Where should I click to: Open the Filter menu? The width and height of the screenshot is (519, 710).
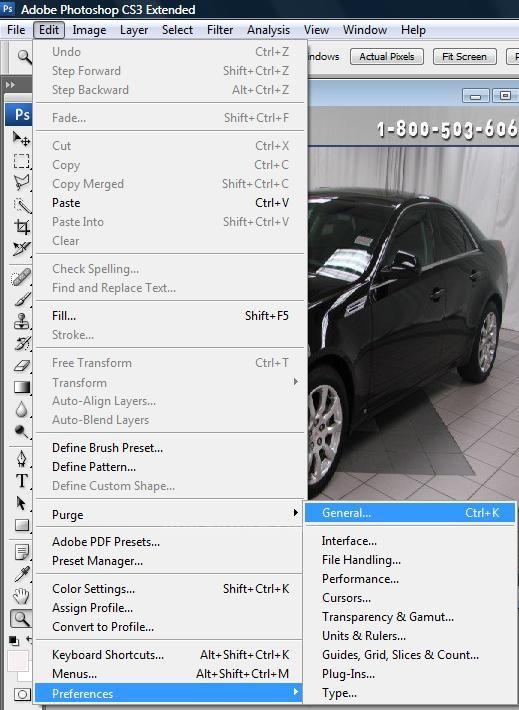coord(220,30)
